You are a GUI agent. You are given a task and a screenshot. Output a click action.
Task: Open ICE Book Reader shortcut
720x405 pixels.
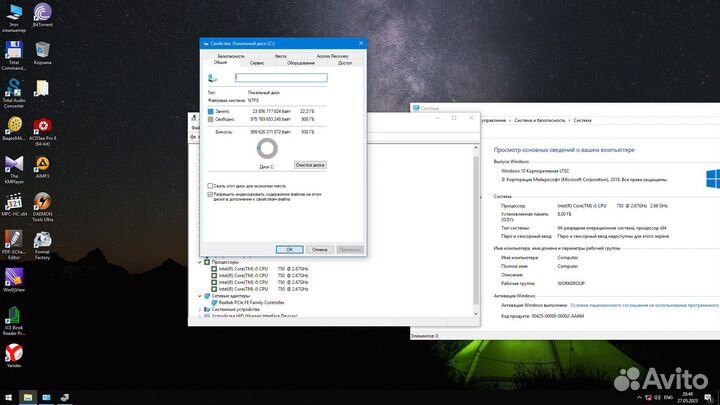tap(14, 321)
